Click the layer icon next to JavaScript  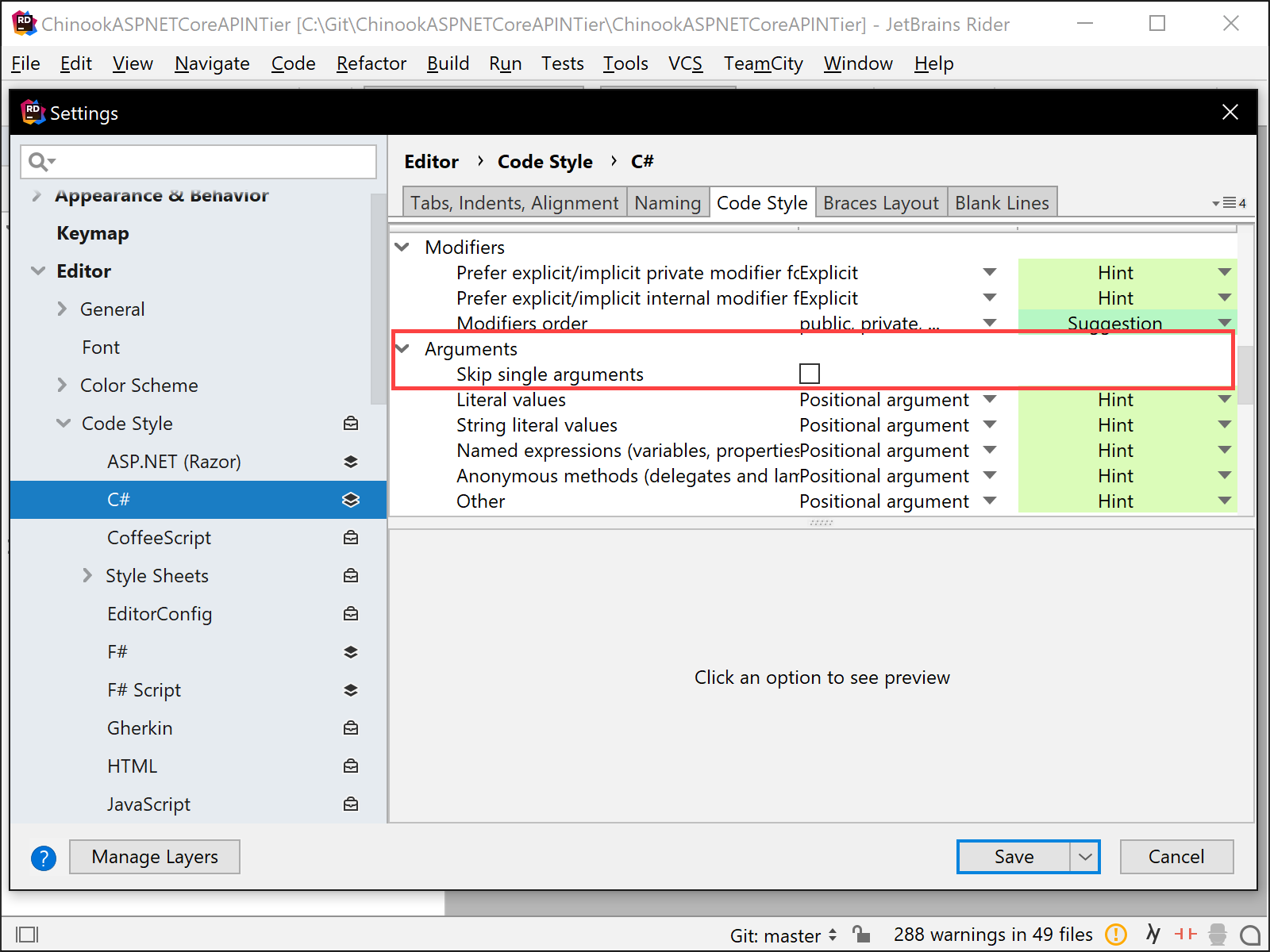tap(351, 804)
